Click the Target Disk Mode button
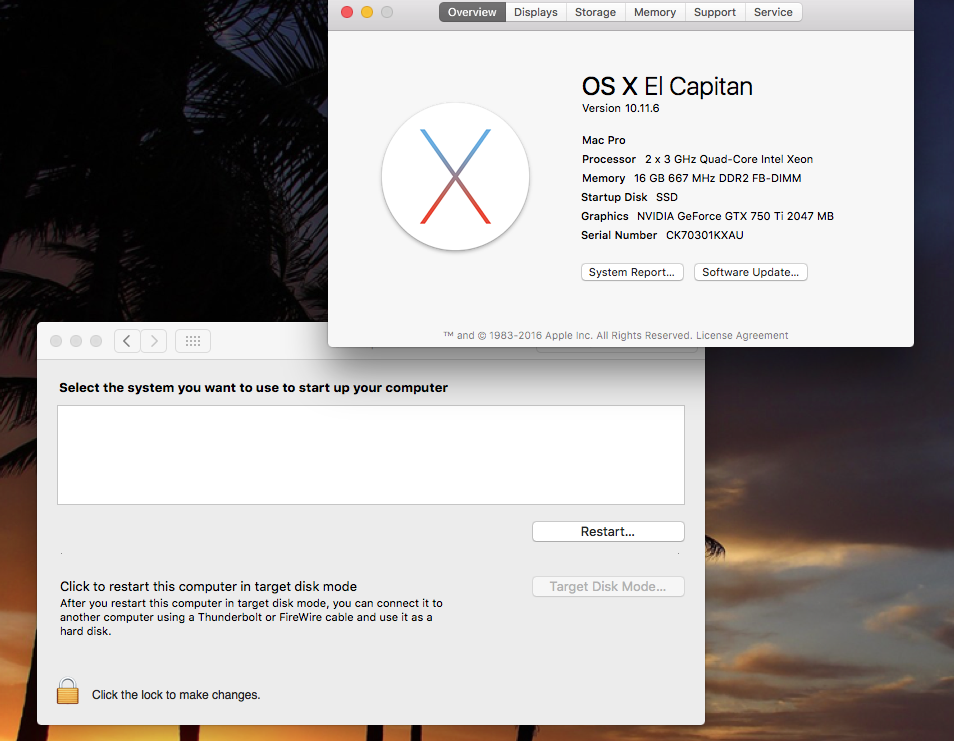Viewport: 954px width, 741px height. coord(608,586)
